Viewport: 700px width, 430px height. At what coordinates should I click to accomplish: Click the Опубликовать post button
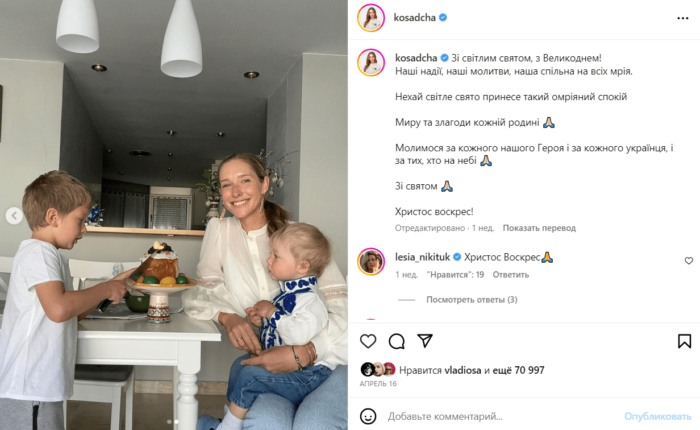click(x=657, y=416)
